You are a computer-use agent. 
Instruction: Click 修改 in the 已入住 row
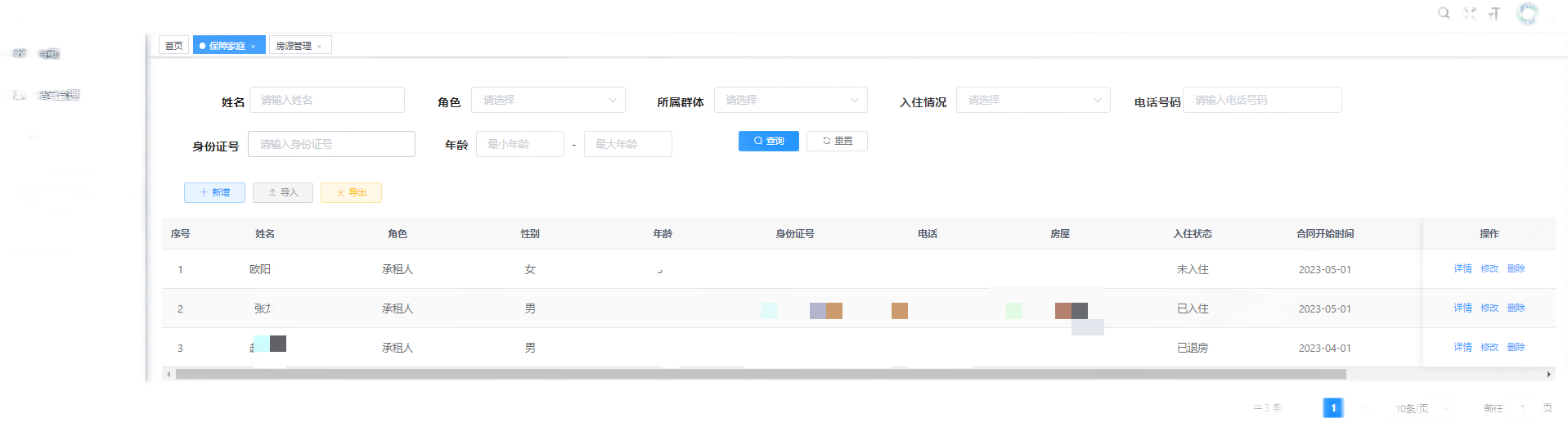coord(1489,308)
